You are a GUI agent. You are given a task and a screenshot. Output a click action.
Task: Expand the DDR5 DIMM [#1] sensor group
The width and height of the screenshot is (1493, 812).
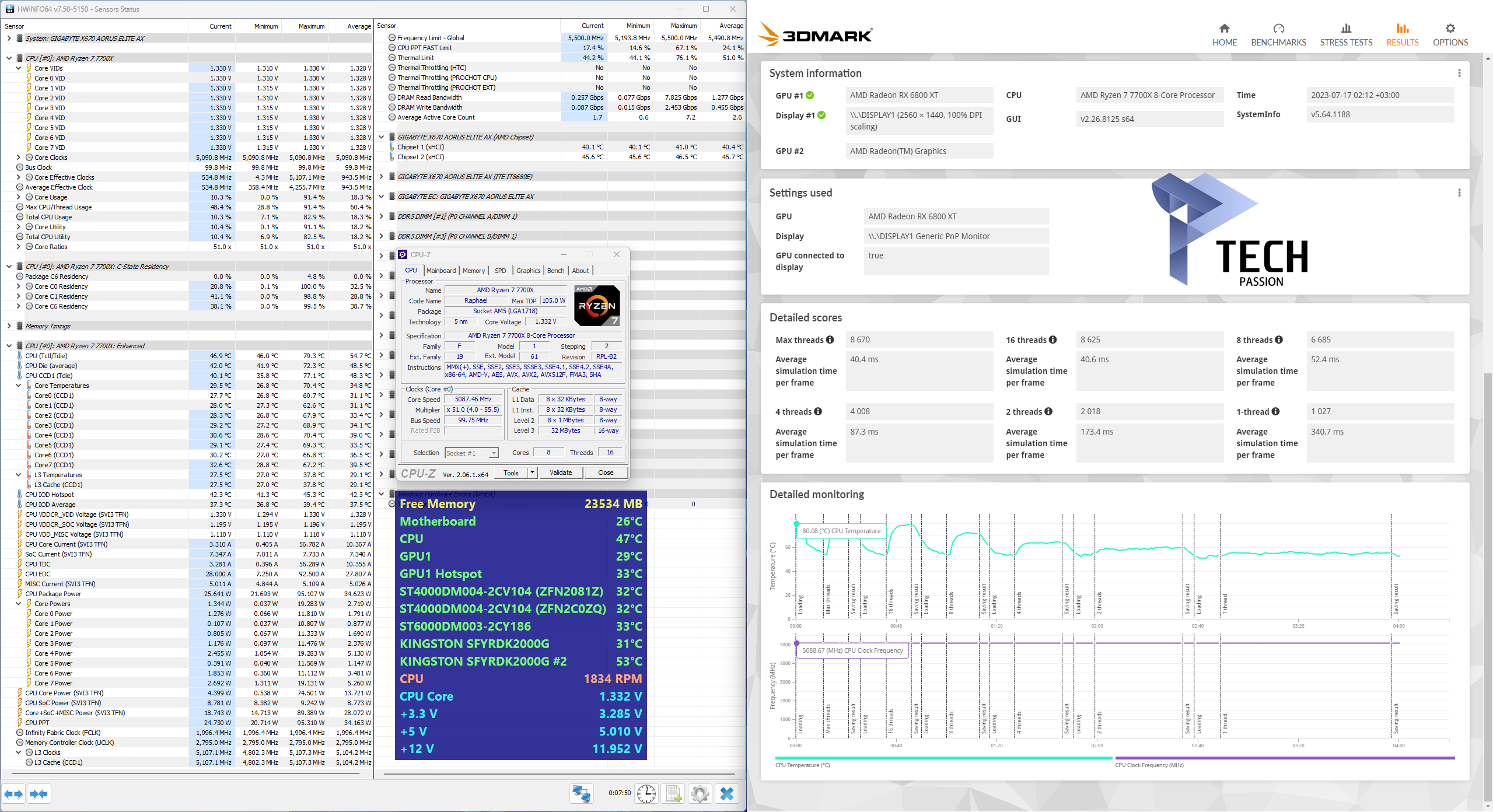click(x=382, y=216)
